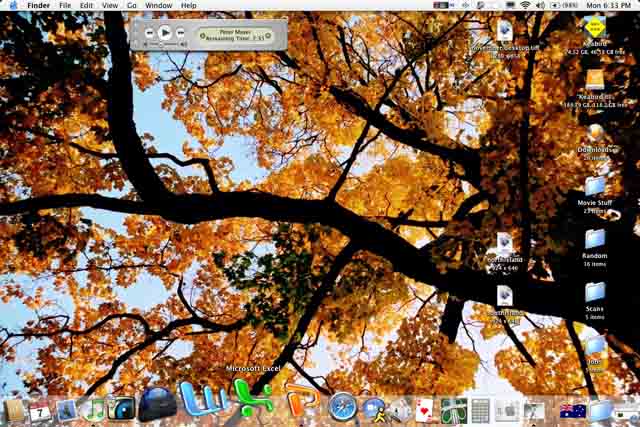
Task: Open the Window menu
Action: (x=158, y=5)
